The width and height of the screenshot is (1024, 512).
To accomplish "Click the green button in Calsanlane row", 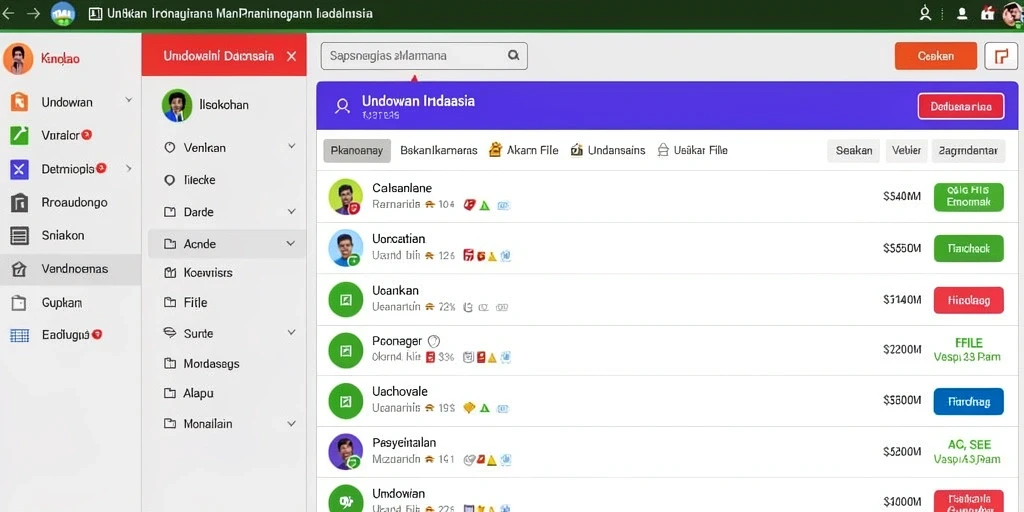I will (968, 197).
